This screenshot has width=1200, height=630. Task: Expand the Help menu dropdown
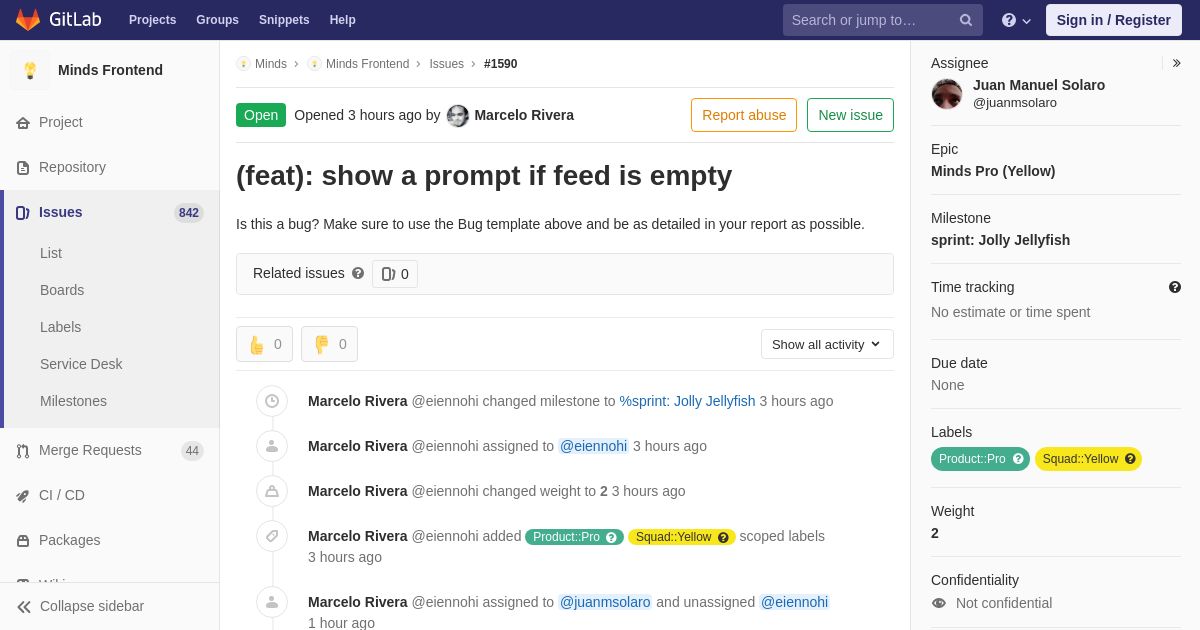(x=1016, y=20)
